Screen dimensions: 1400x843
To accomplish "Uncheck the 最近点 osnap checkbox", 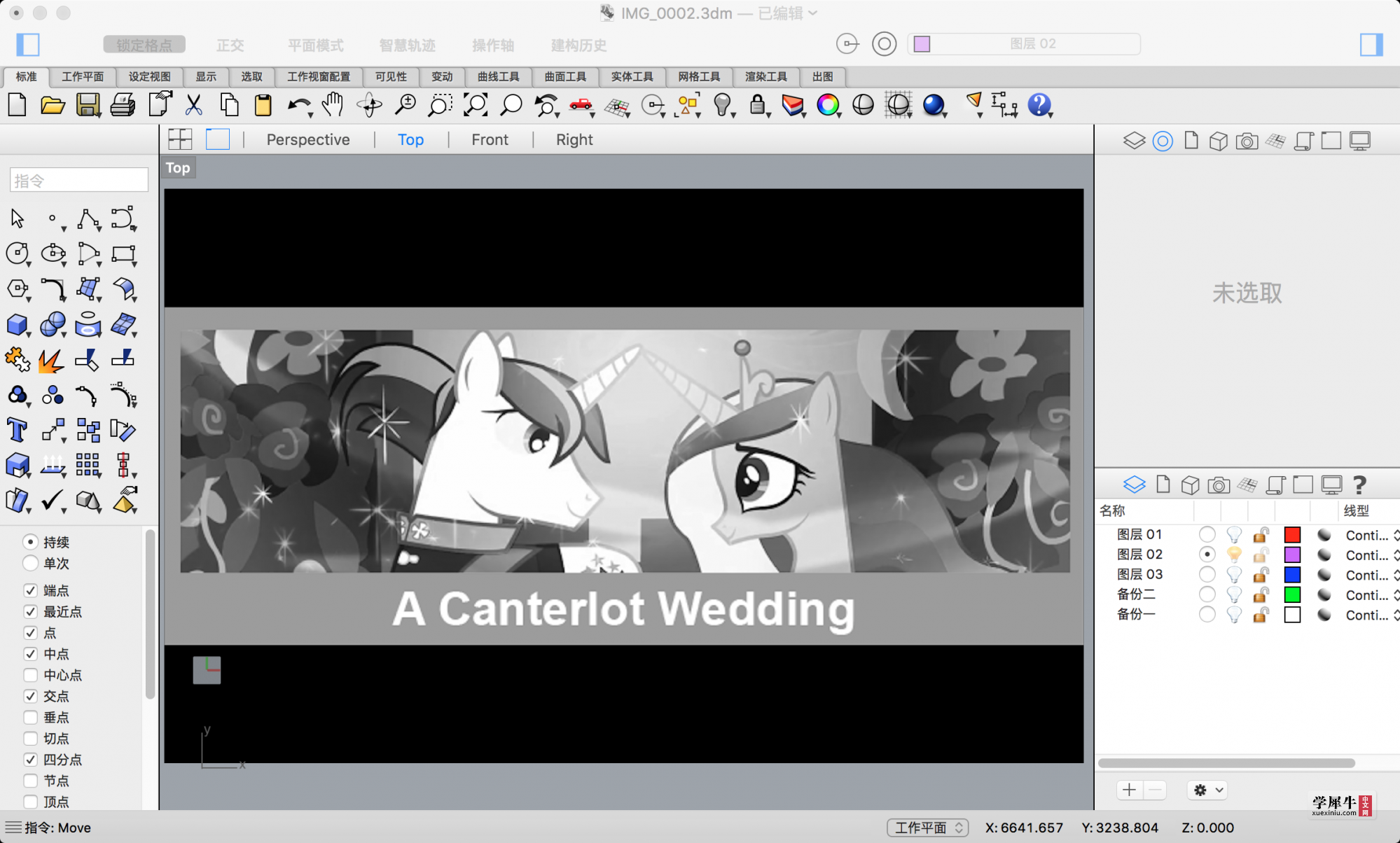I will click(30, 612).
